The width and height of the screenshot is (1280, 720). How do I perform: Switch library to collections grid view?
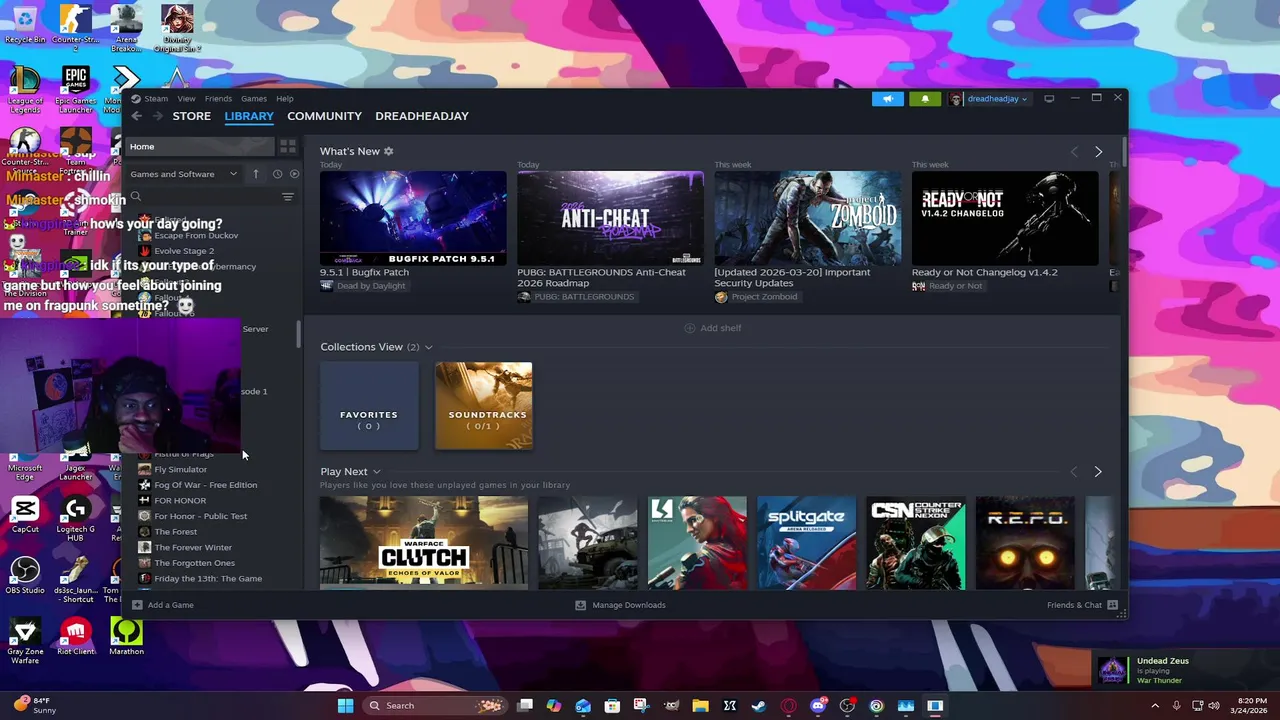point(288,146)
